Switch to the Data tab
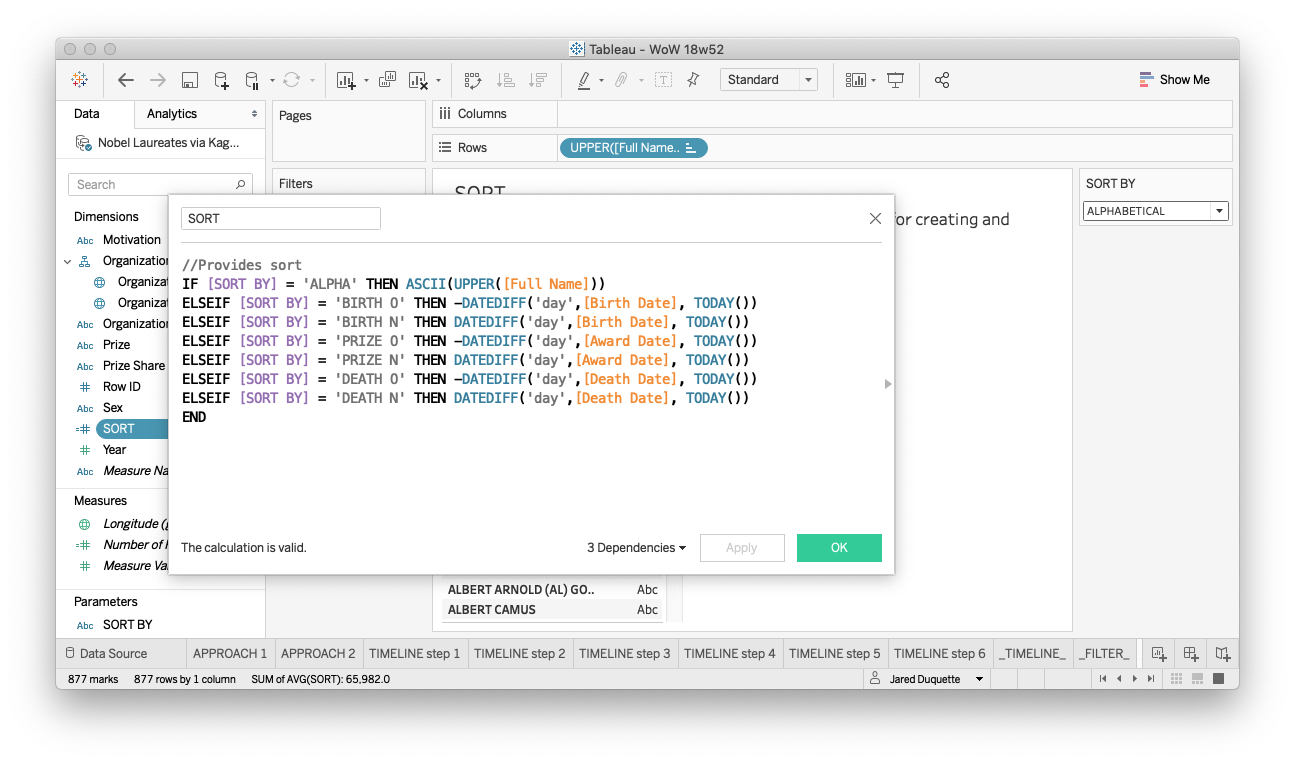This screenshot has width=1295, height=763. 87,114
